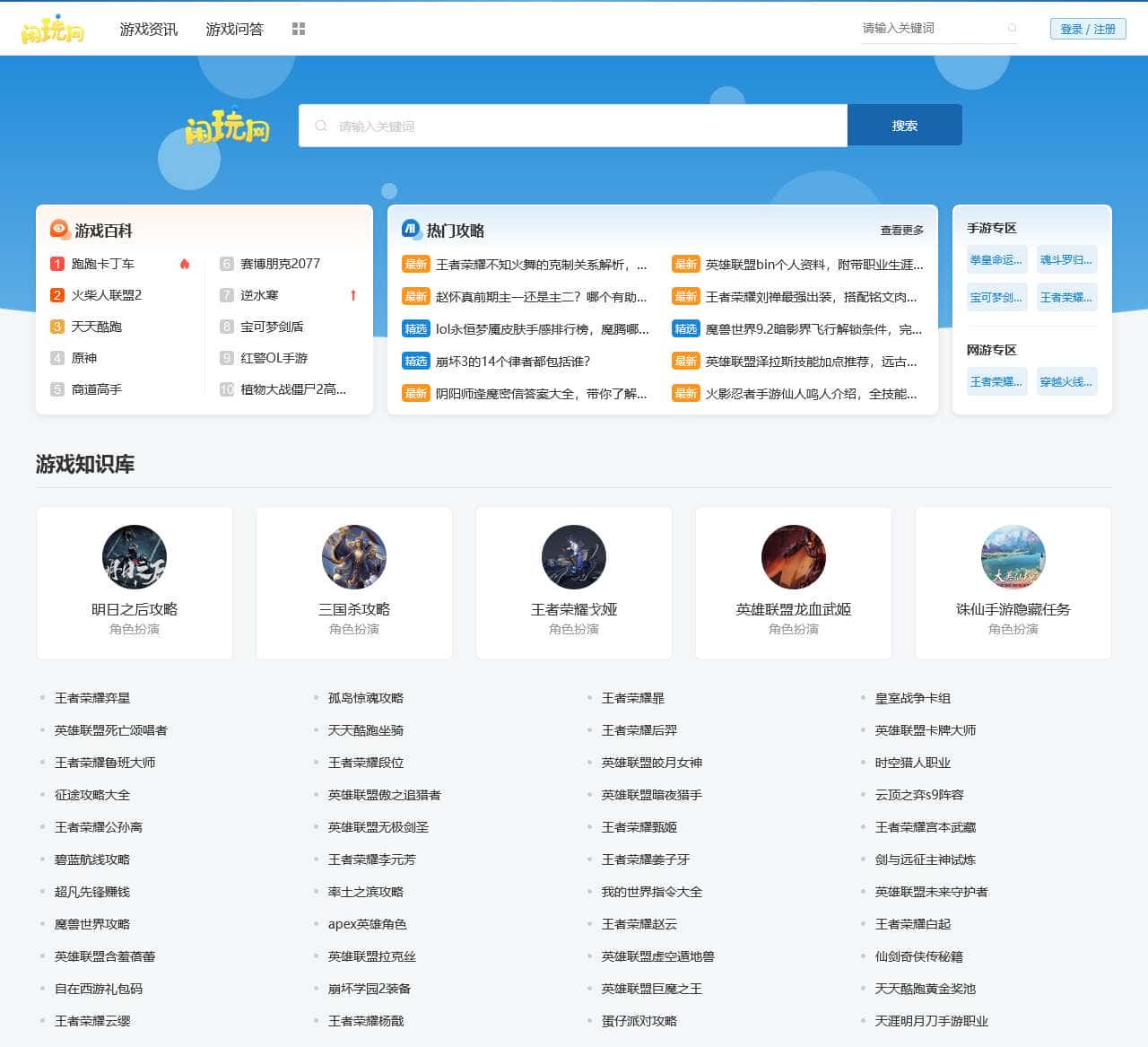Select the 王者荣耀 tag under 手游专区
The image size is (1148, 1047).
click(x=1067, y=297)
